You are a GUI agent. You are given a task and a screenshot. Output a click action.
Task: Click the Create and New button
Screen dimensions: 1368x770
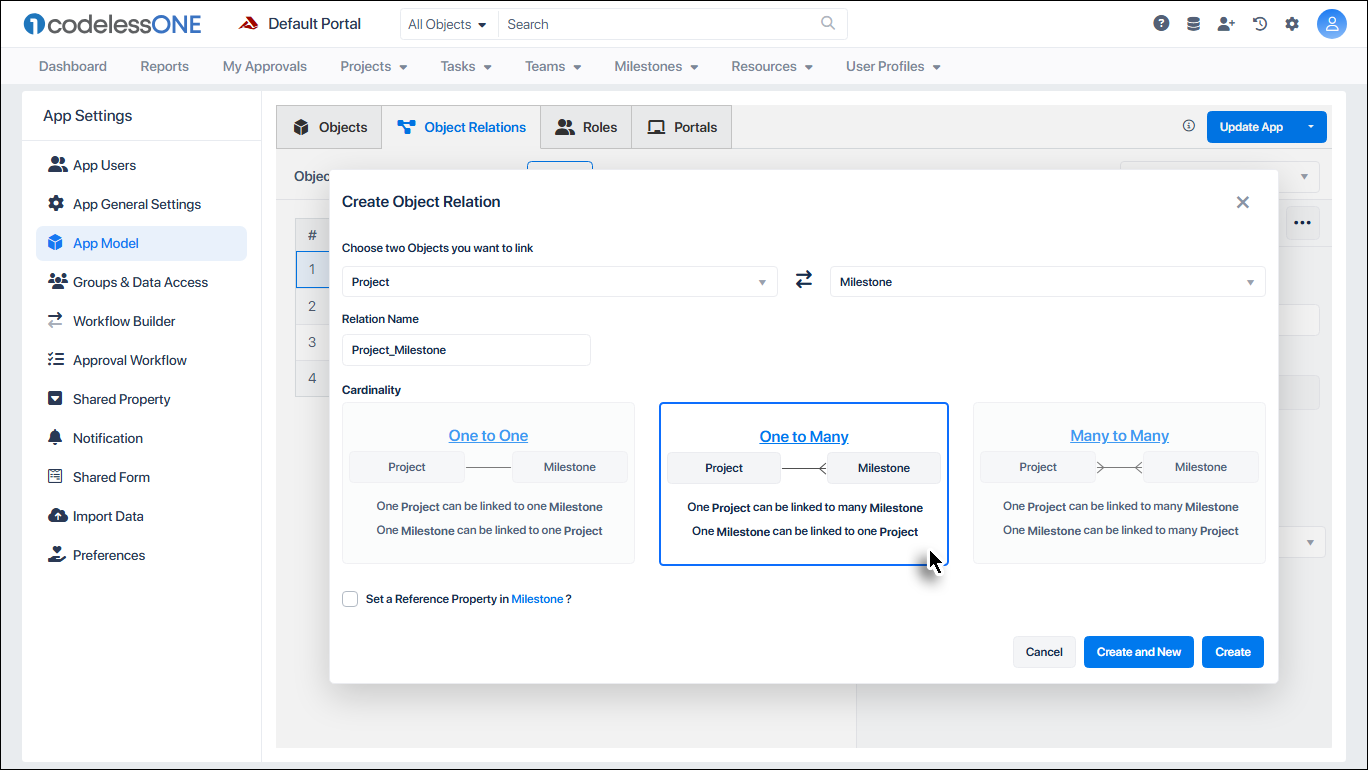(1138, 651)
